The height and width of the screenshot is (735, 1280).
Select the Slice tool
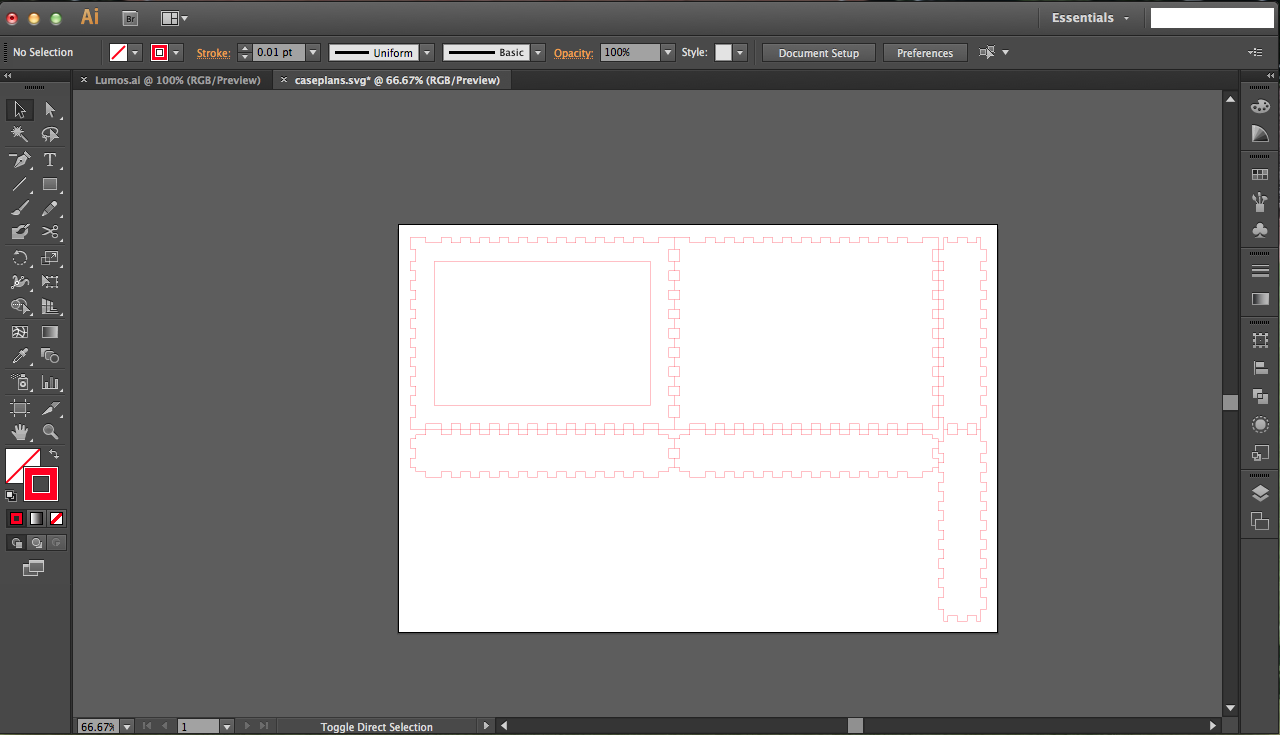(x=50, y=408)
